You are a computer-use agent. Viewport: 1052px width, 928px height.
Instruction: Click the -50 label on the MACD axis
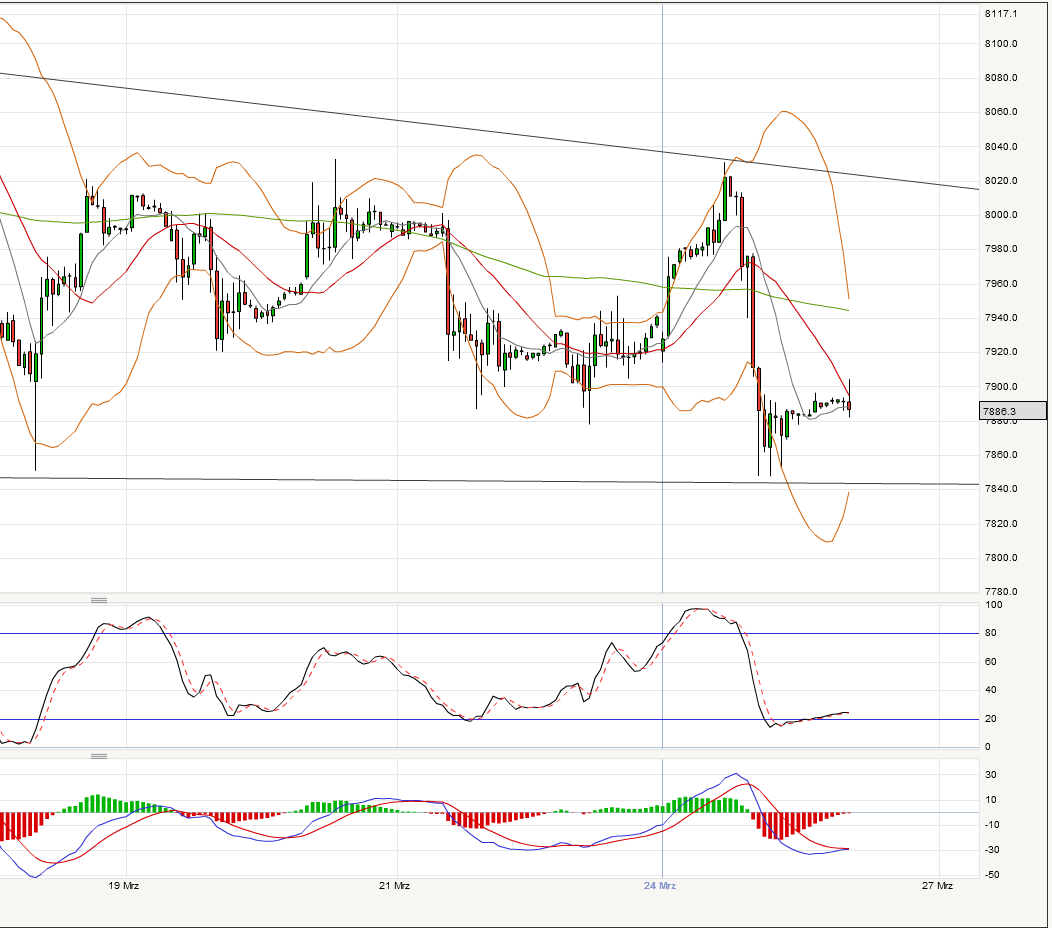click(x=993, y=875)
